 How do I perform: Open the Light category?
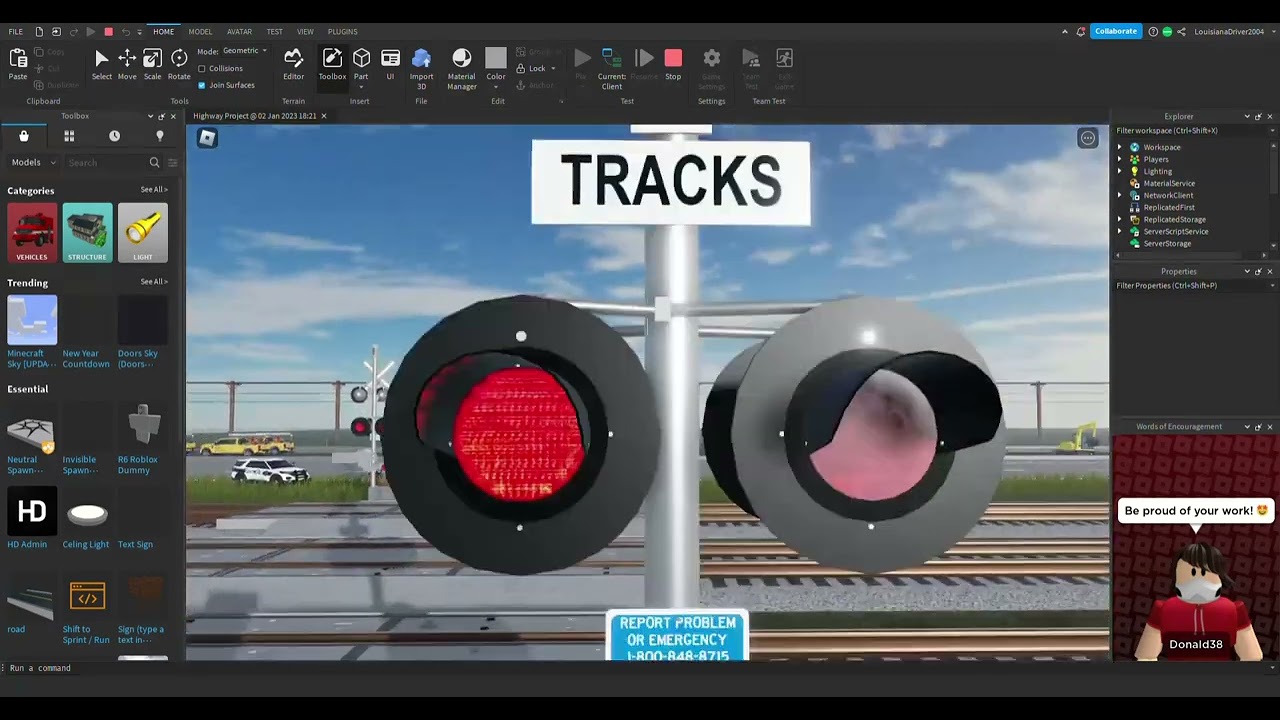click(142, 233)
